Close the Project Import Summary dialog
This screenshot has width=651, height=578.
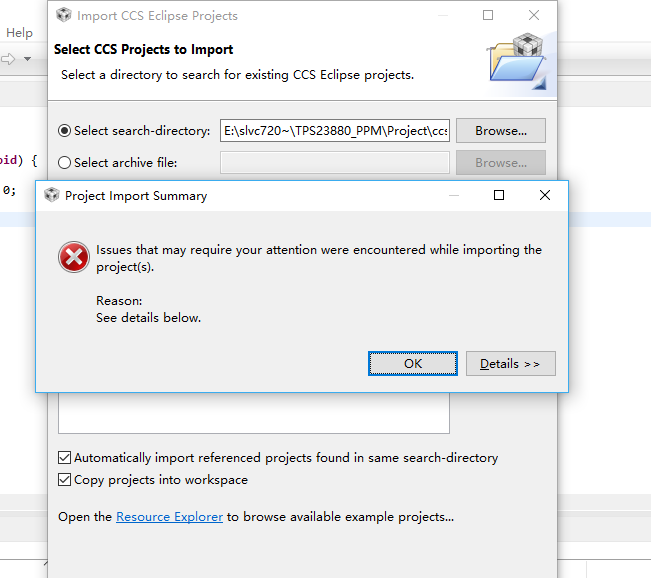pyautogui.click(x=545, y=195)
